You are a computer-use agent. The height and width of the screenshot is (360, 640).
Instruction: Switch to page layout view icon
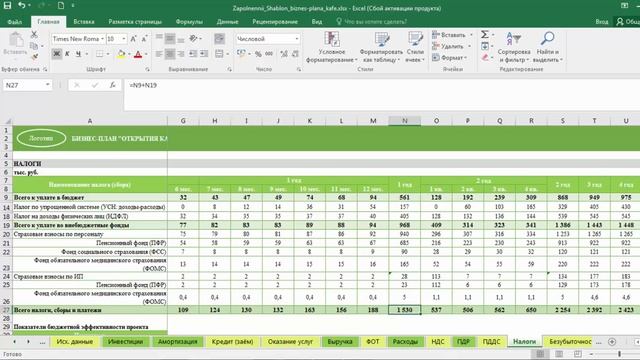coord(559,354)
